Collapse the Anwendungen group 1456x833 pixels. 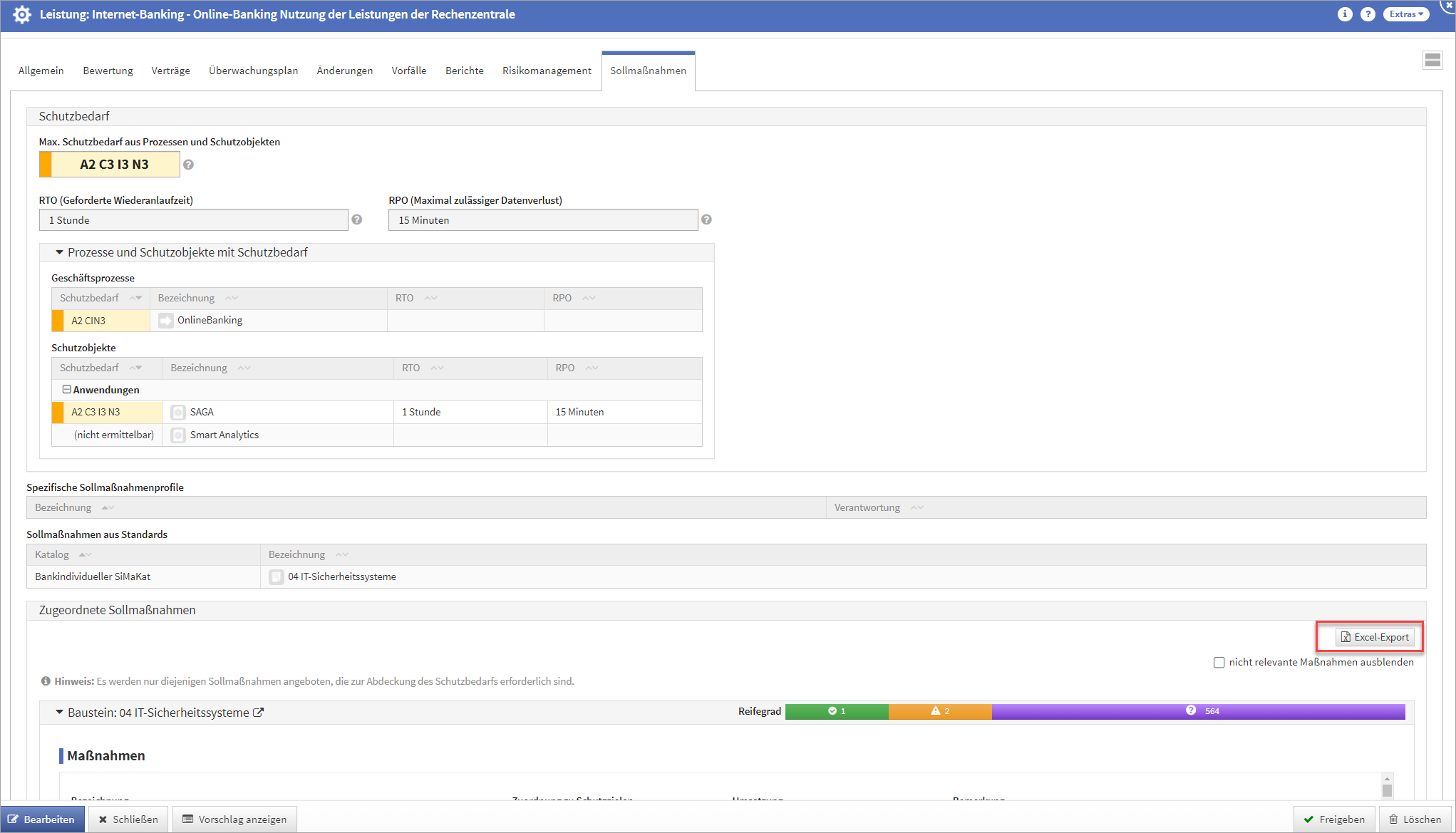tap(66, 389)
